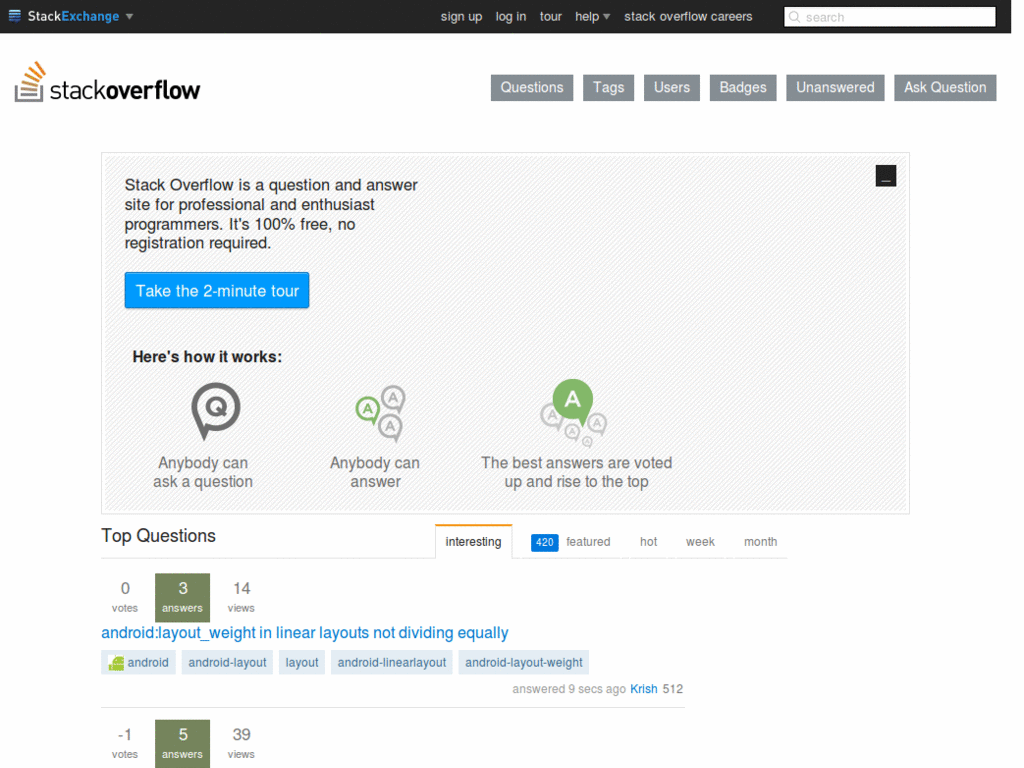1024x768 pixels.
Task: Click 'Anybody can ask a question' text
Action: (x=203, y=472)
